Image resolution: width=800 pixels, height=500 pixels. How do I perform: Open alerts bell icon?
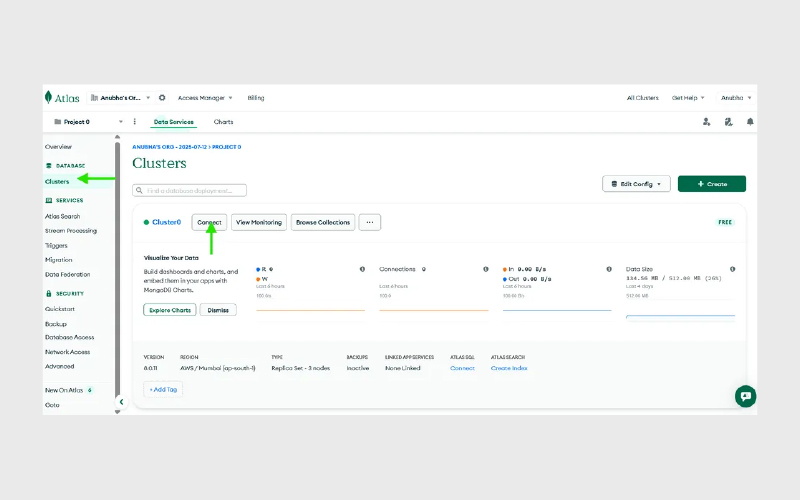pyautogui.click(x=749, y=121)
